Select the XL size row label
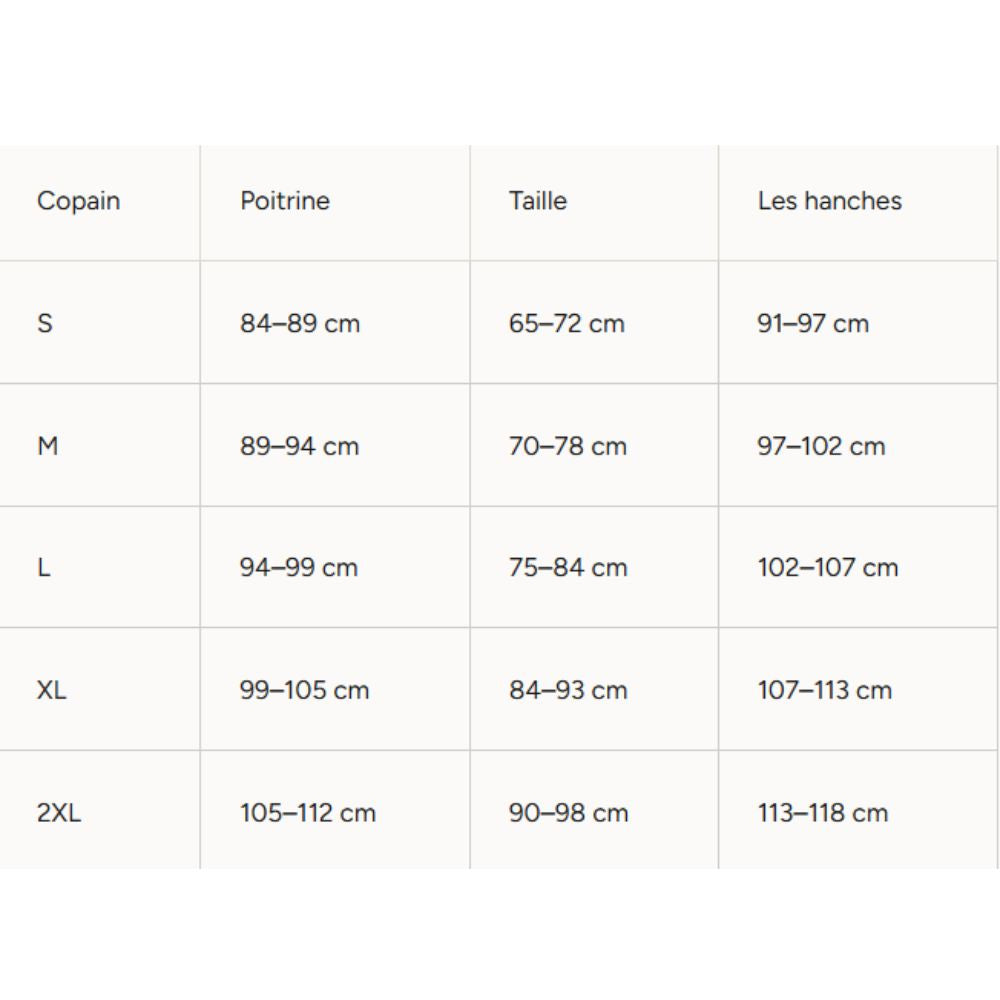The height and width of the screenshot is (1000, 1000). tap(52, 691)
